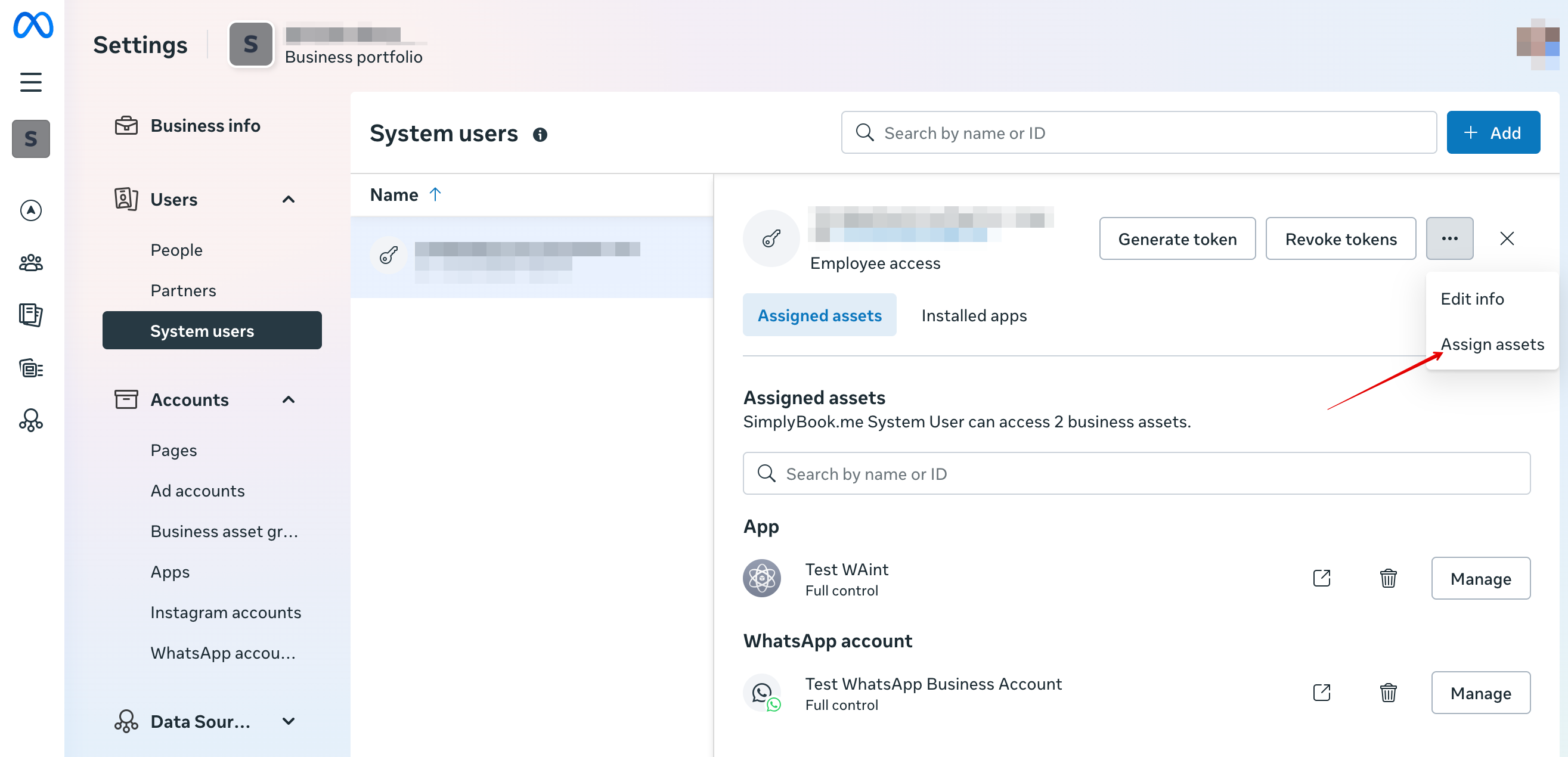Click the Generate token button

pyautogui.click(x=1177, y=239)
